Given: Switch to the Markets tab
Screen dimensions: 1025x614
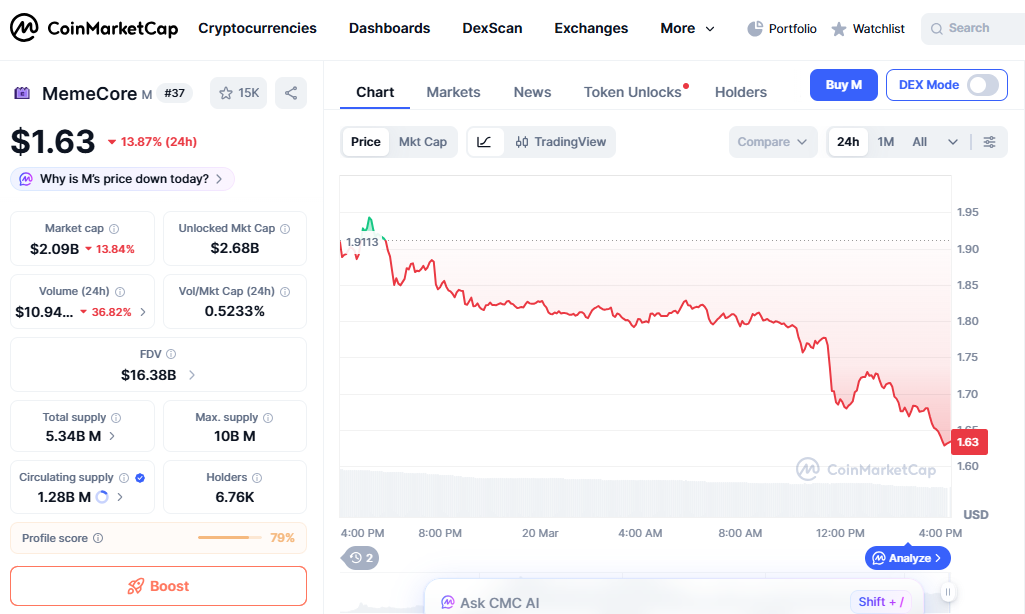Looking at the screenshot, I should [453, 91].
